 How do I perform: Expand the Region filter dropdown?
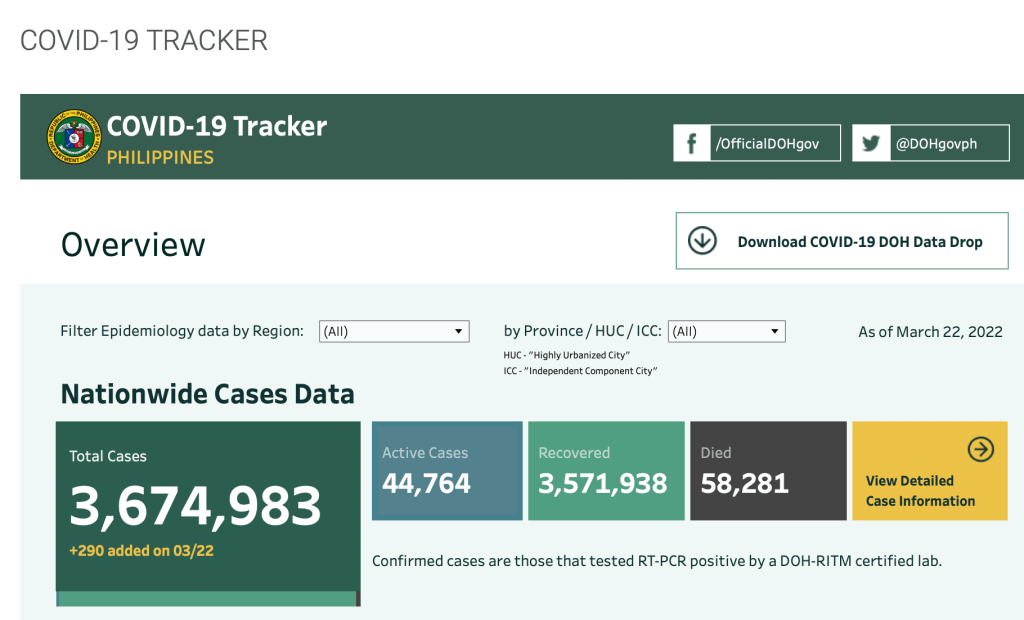[394, 331]
